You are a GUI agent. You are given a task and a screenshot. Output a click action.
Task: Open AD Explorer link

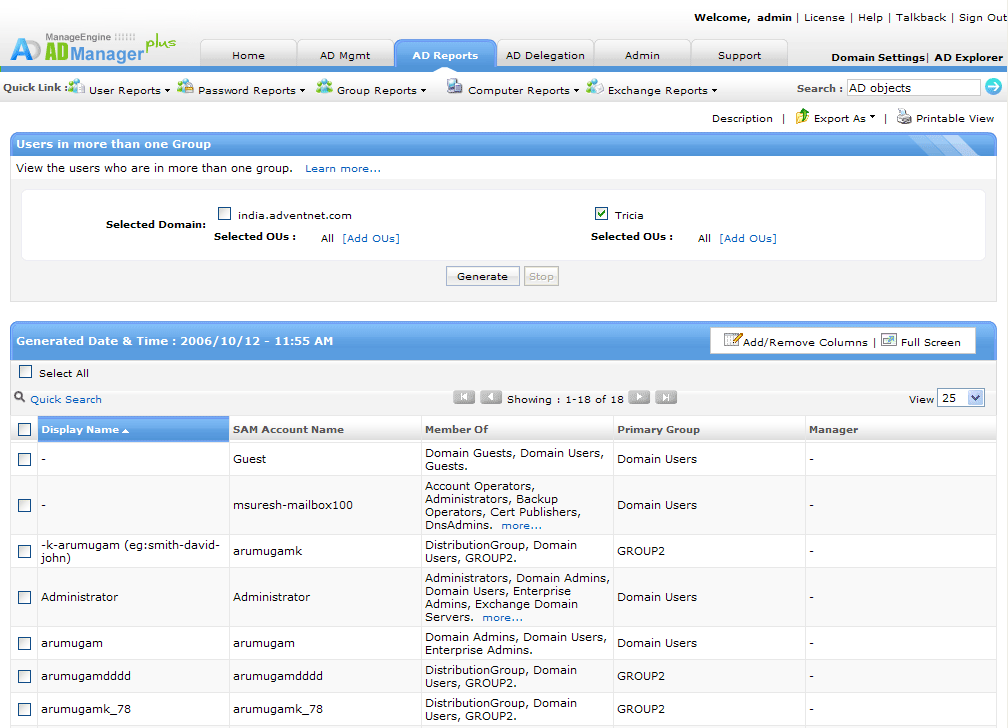coord(968,57)
